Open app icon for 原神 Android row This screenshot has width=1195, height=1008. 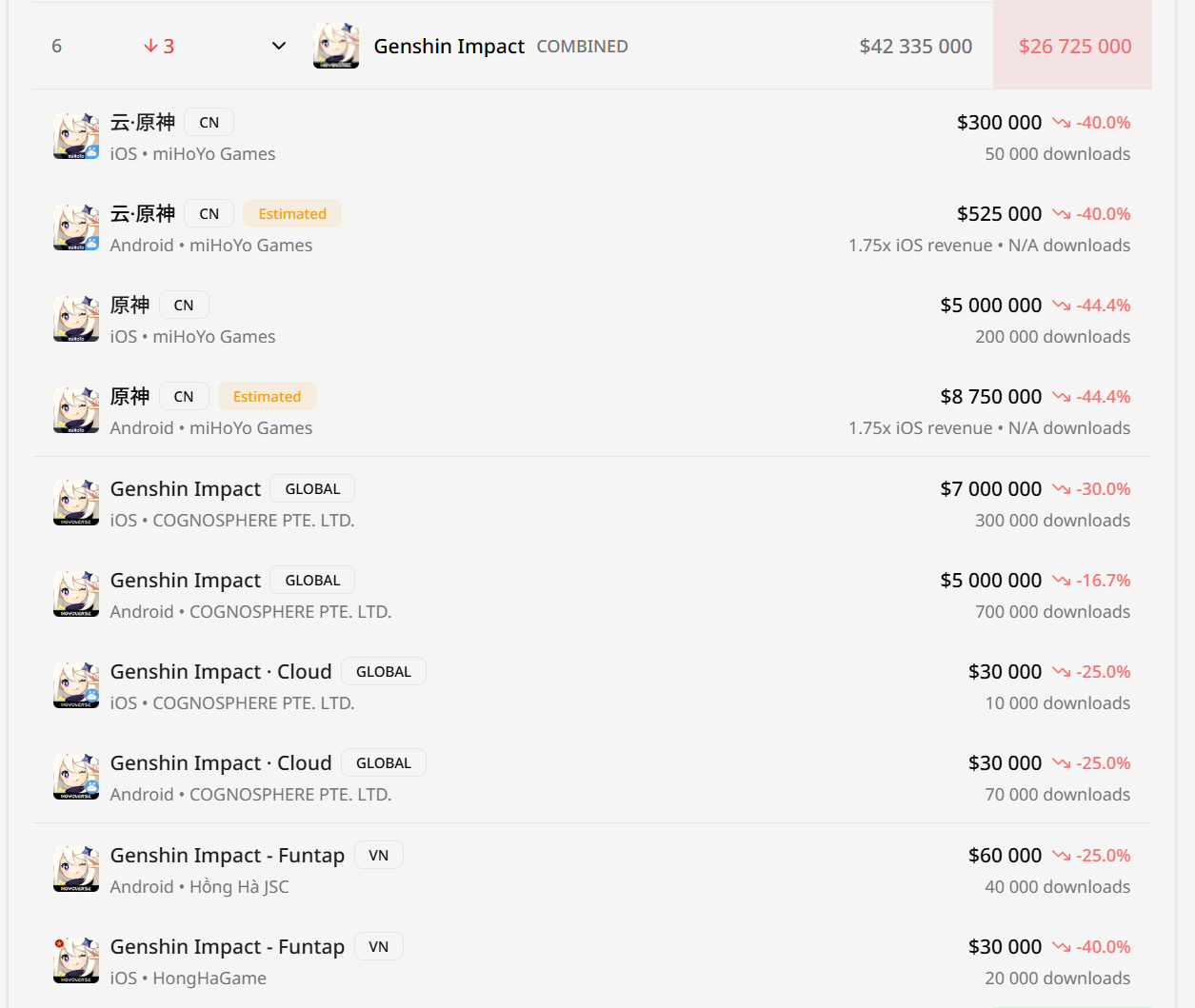pyautogui.click(x=76, y=410)
